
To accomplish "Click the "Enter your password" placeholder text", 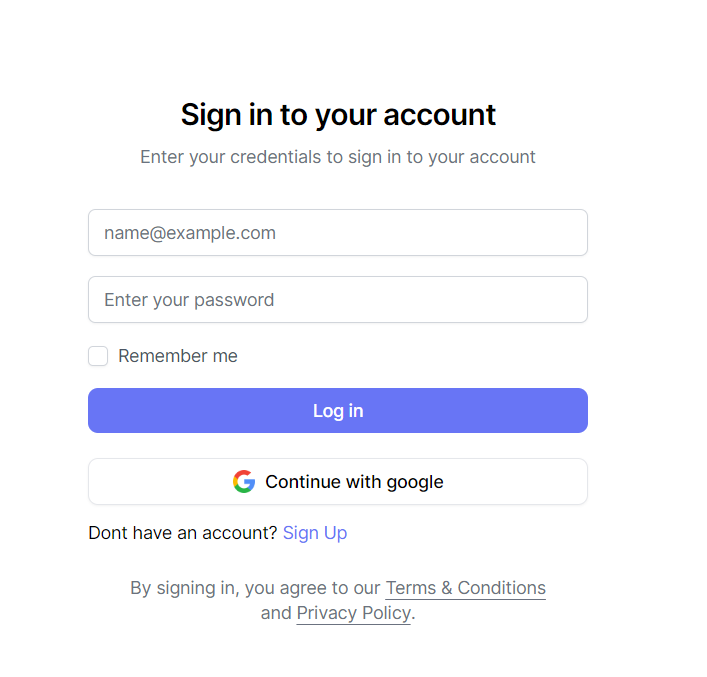I will 189,300.
